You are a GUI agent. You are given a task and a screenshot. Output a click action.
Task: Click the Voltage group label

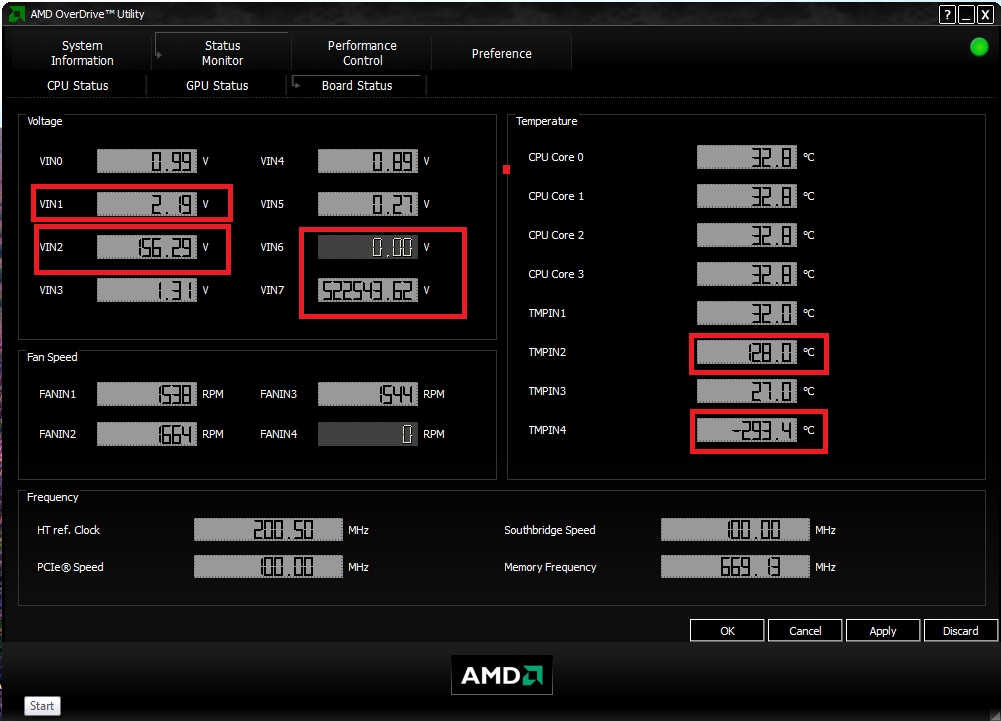pos(45,121)
